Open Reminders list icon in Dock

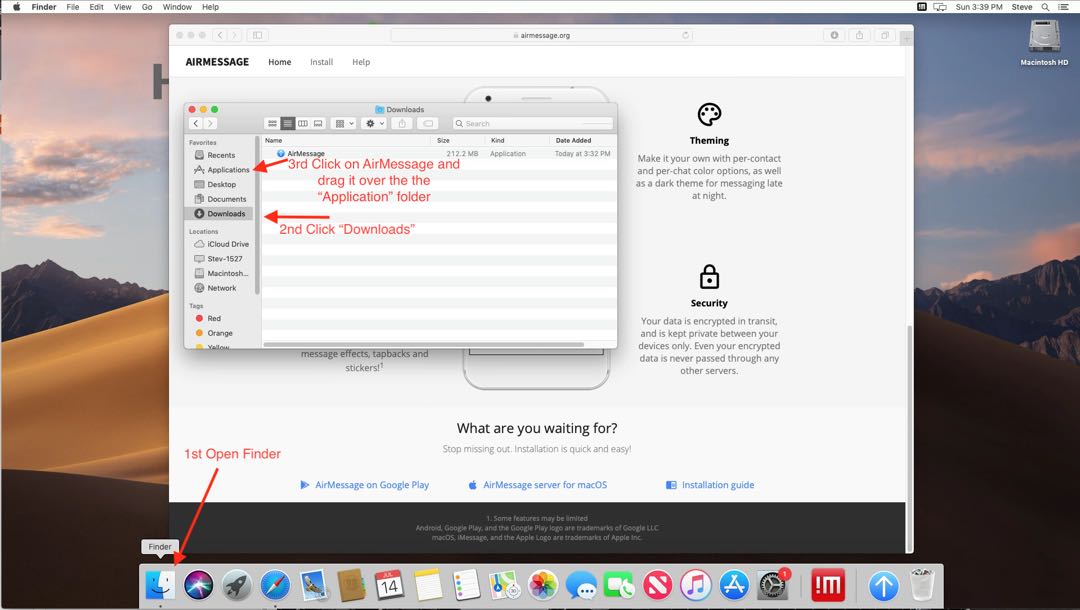(466, 585)
